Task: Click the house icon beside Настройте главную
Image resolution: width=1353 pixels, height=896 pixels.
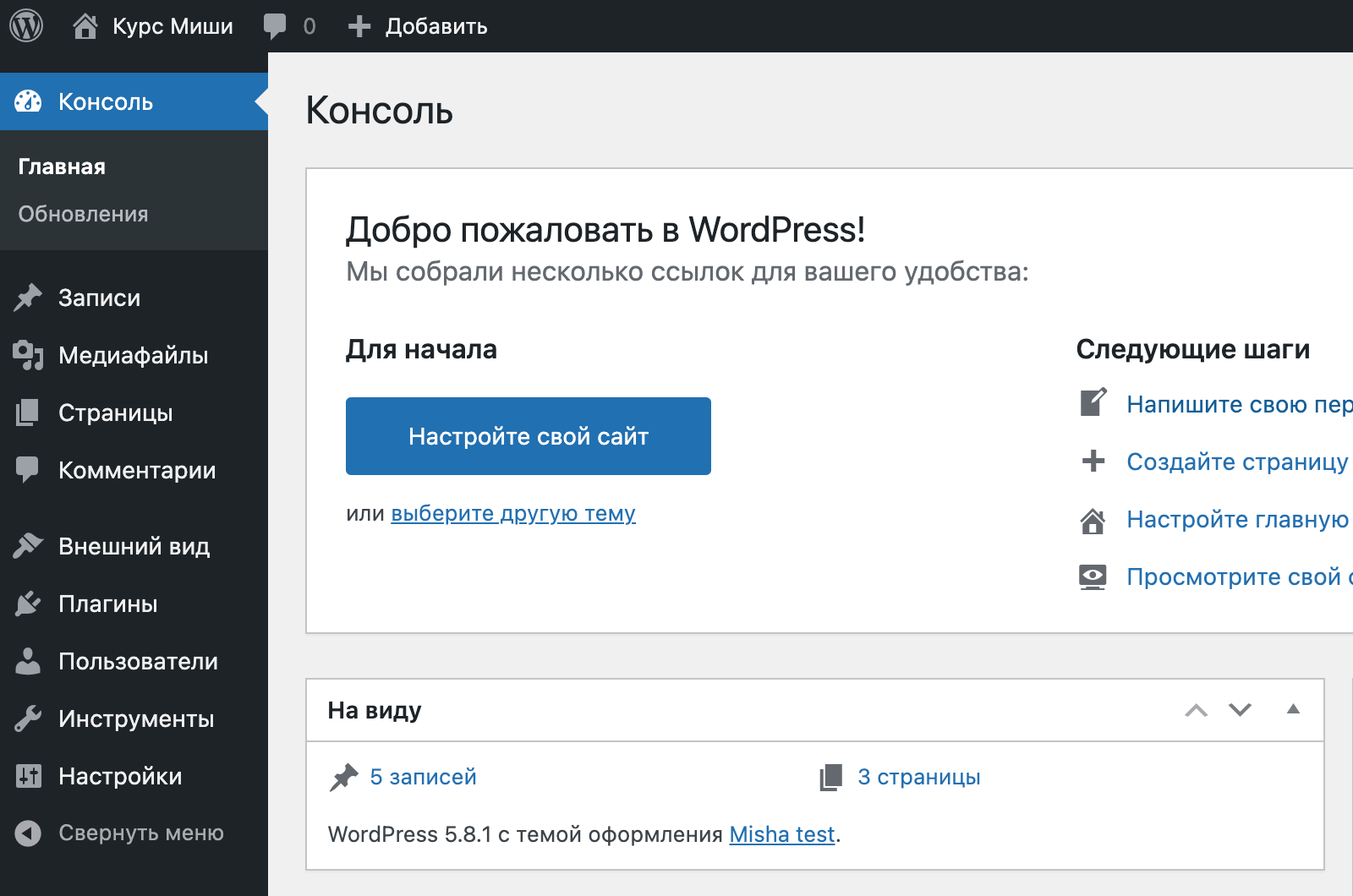Action: [1093, 520]
